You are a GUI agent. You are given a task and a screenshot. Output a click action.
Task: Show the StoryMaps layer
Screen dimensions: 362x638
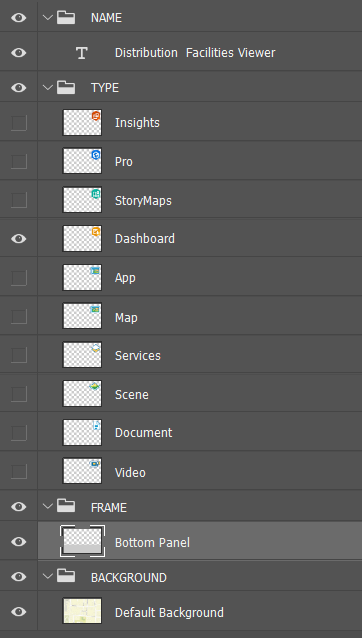pos(19,200)
